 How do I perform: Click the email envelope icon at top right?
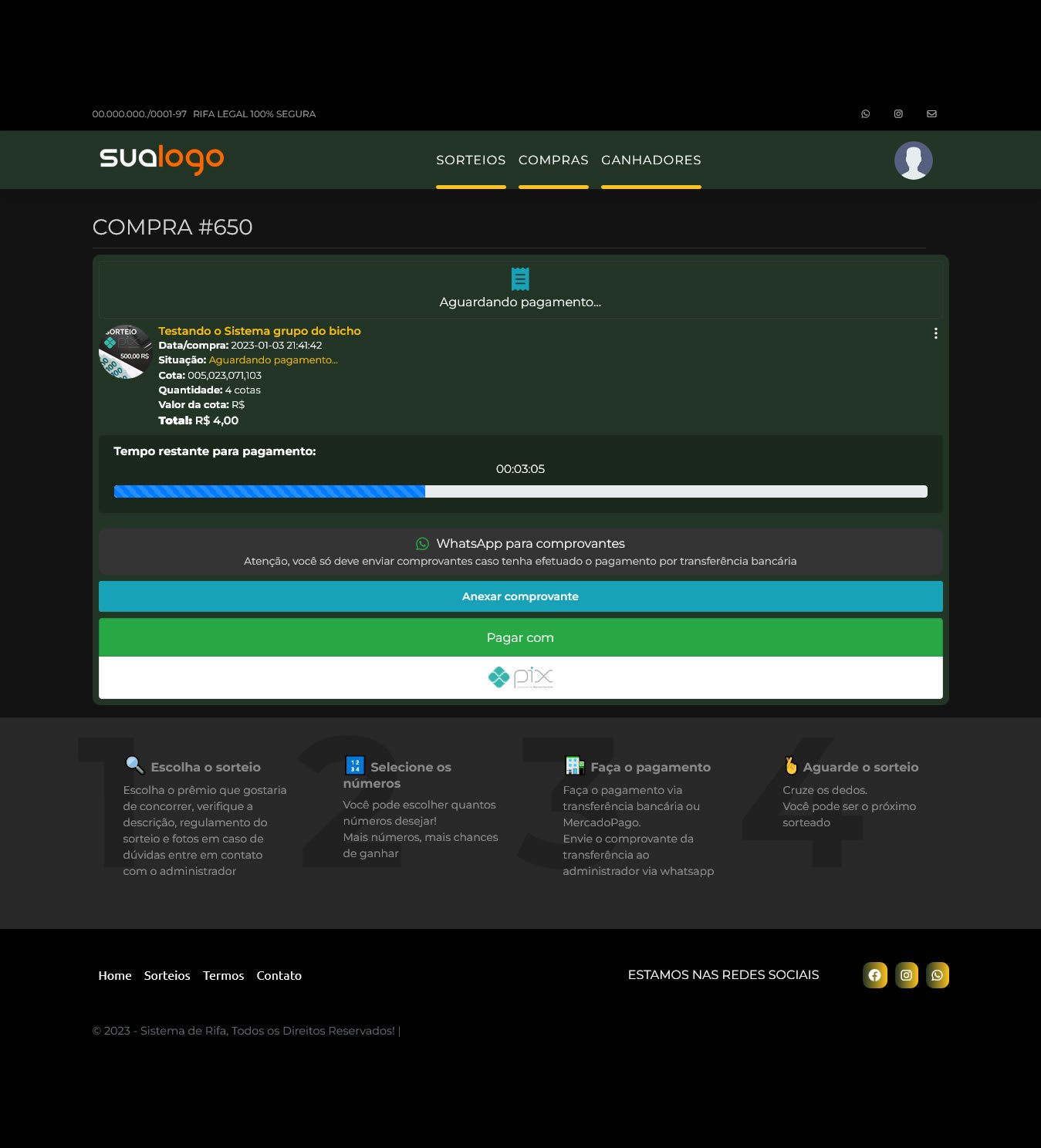pyautogui.click(x=931, y=113)
